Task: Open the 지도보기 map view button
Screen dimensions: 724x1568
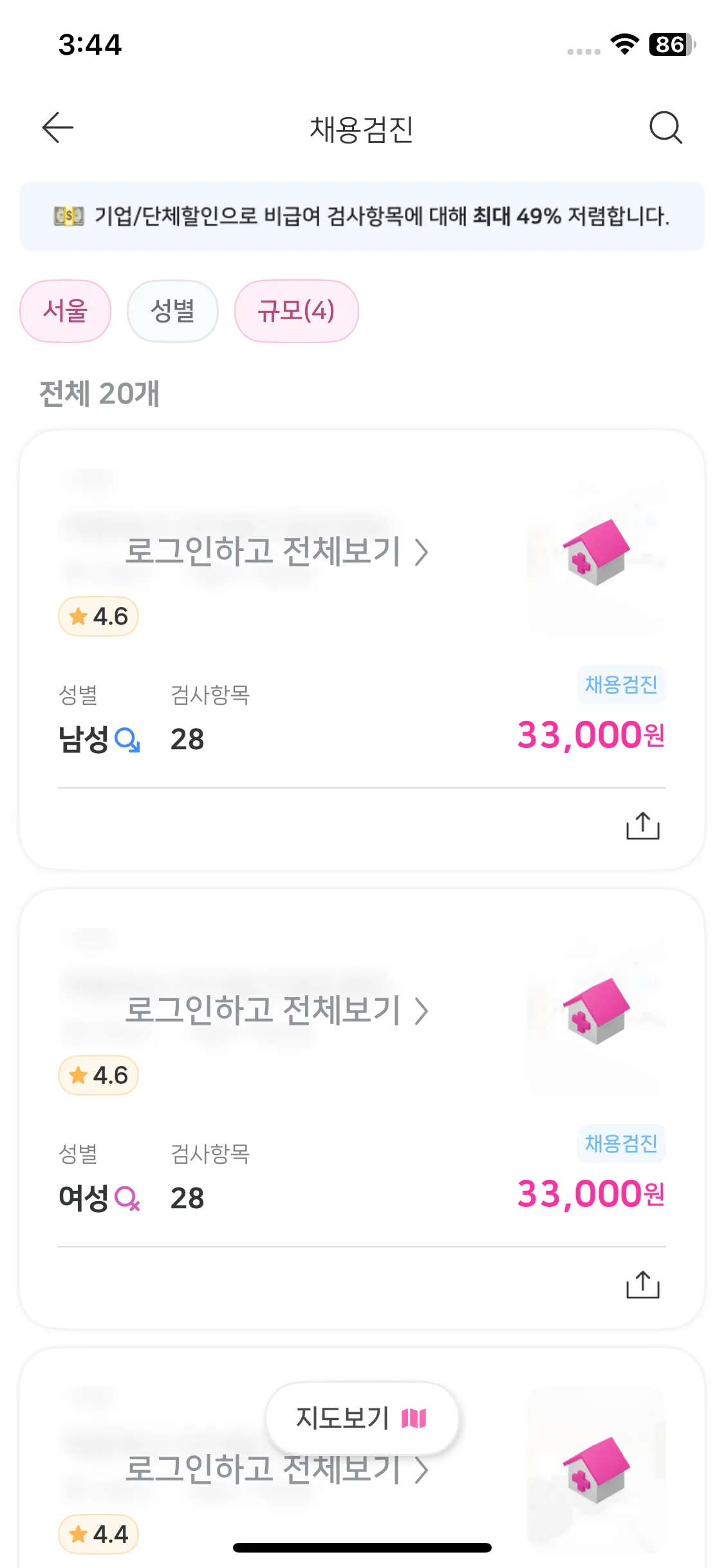Action: click(x=362, y=1418)
